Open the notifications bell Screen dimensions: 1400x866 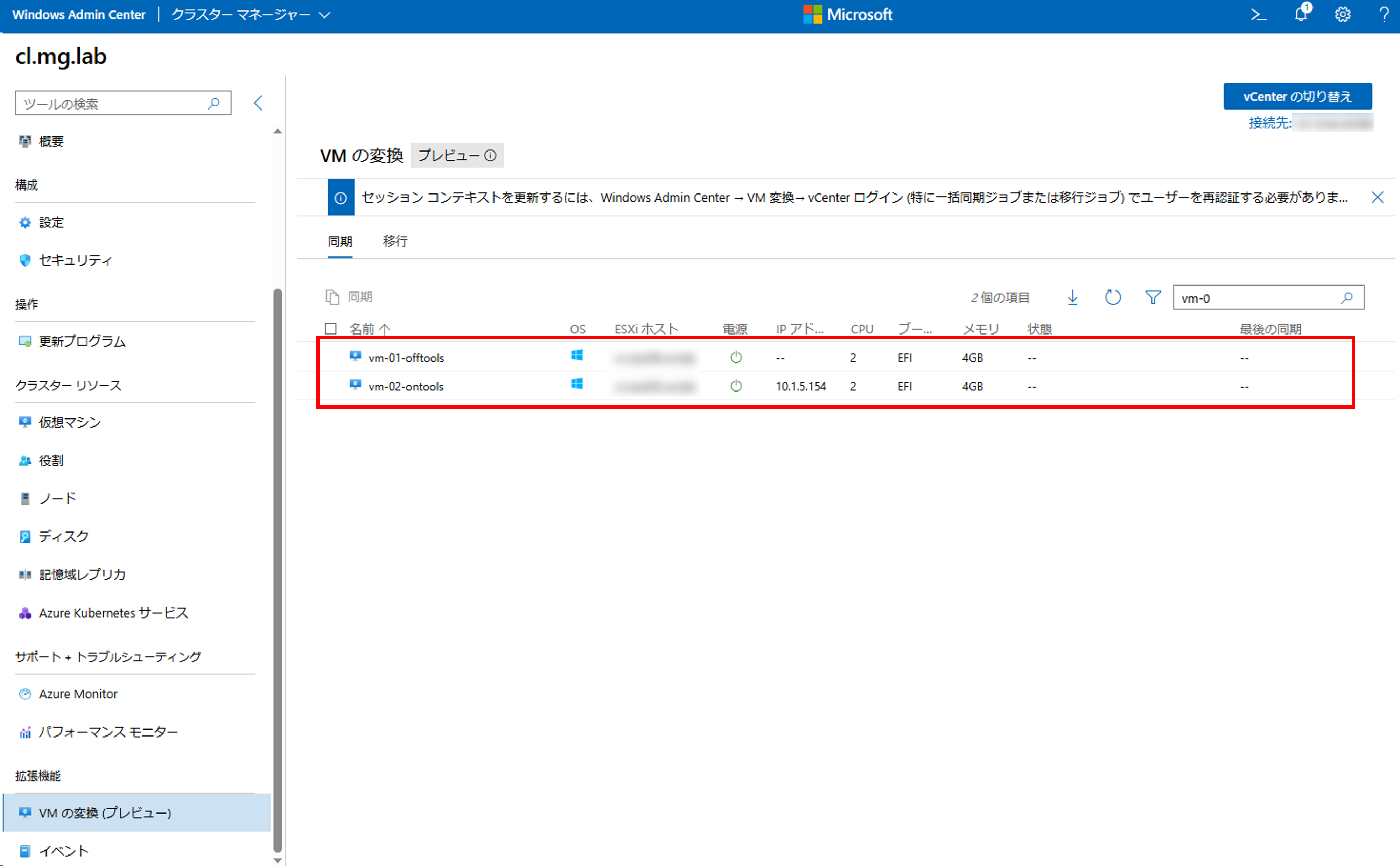coord(1301,14)
